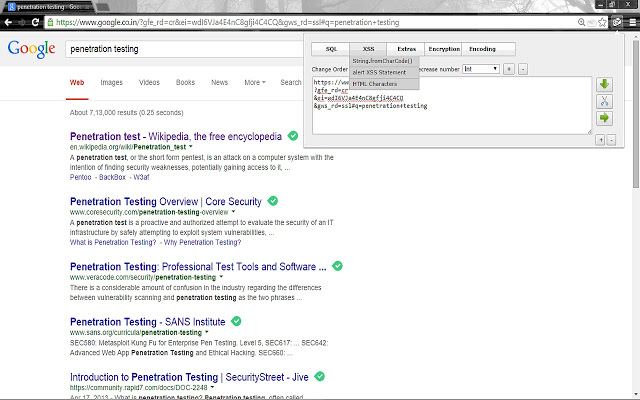Click green safety checkmark beside Wikipedia result
Screen dimensions: 640x400
click(293, 136)
